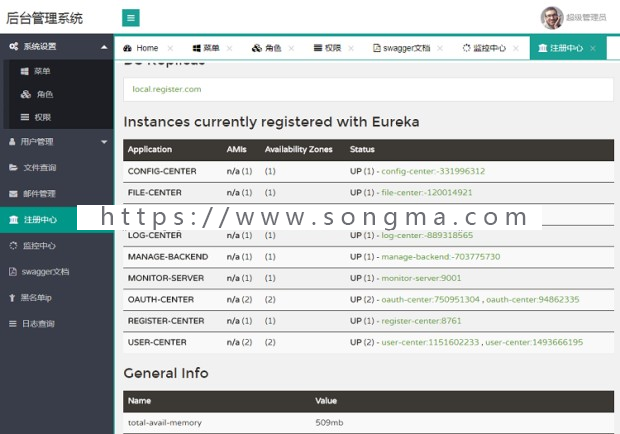Close the 注册中心 tab
Image resolution: width=620 pixels, height=434 pixels.
coord(593,48)
